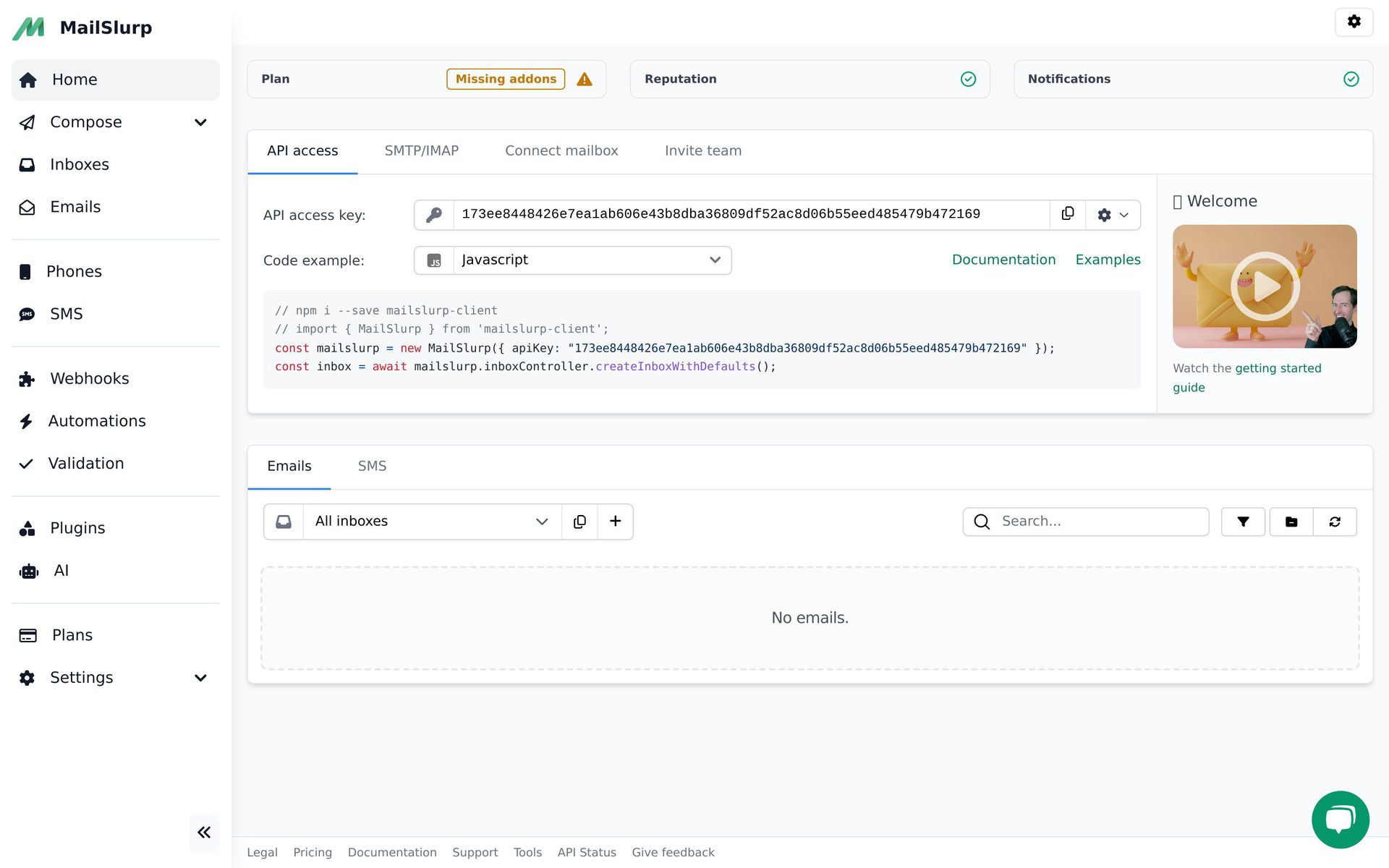
Task: Expand the Settings menu chevron
Action: [x=199, y=678]
